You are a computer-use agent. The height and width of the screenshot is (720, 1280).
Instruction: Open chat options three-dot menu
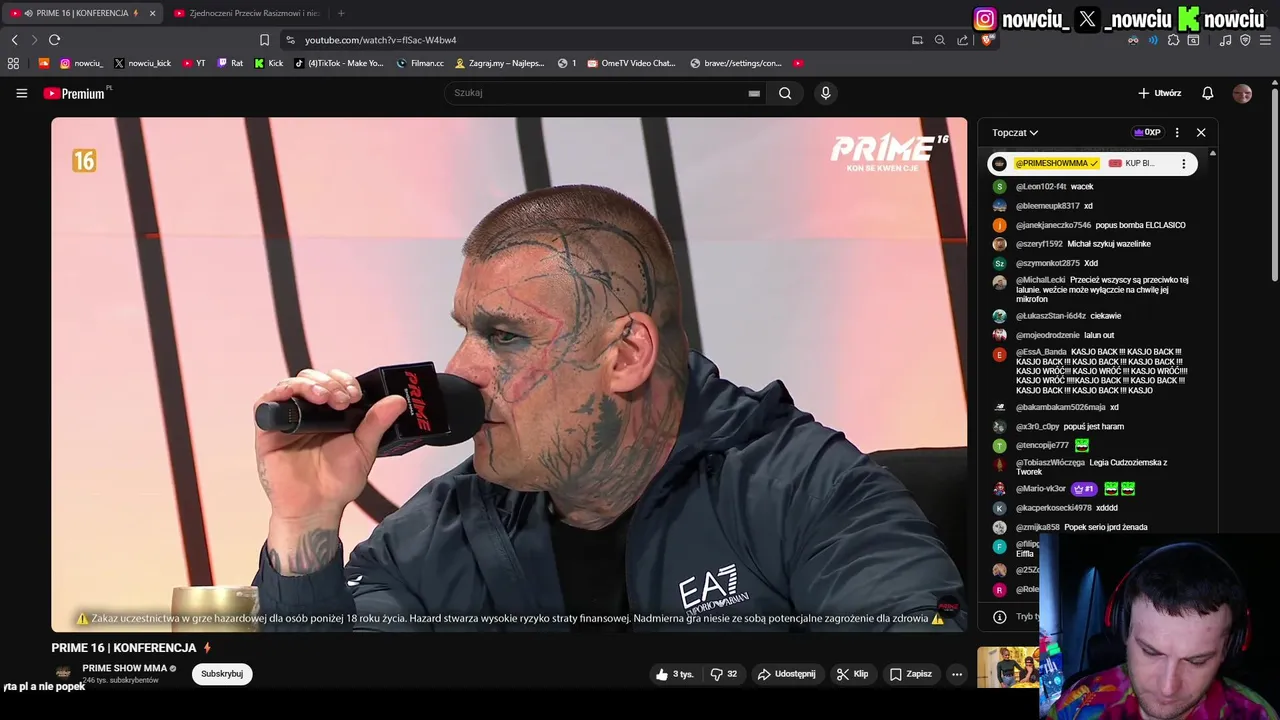[x=1177, y=132]
